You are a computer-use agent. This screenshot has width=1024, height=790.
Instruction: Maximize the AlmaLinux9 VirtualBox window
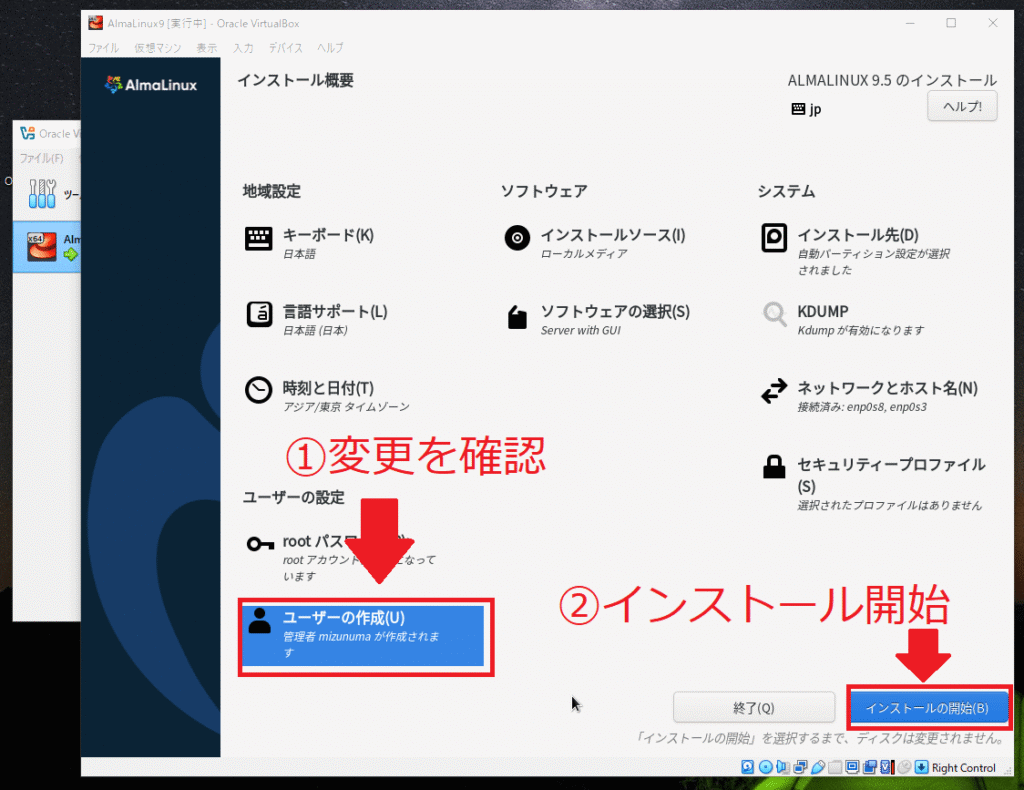[x=951, y=23]
